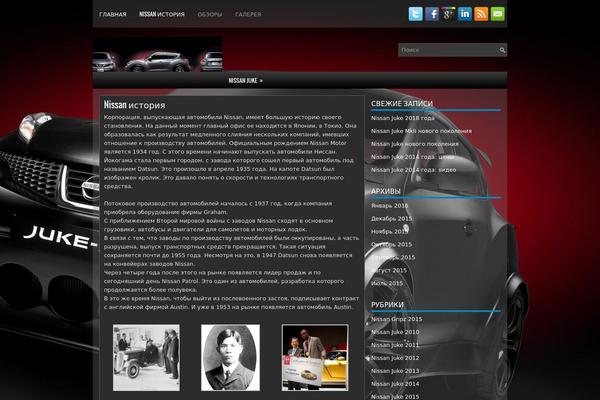Click the Архивы sidebar heading
The image size is (600, 400).
(x=386, y=191)
